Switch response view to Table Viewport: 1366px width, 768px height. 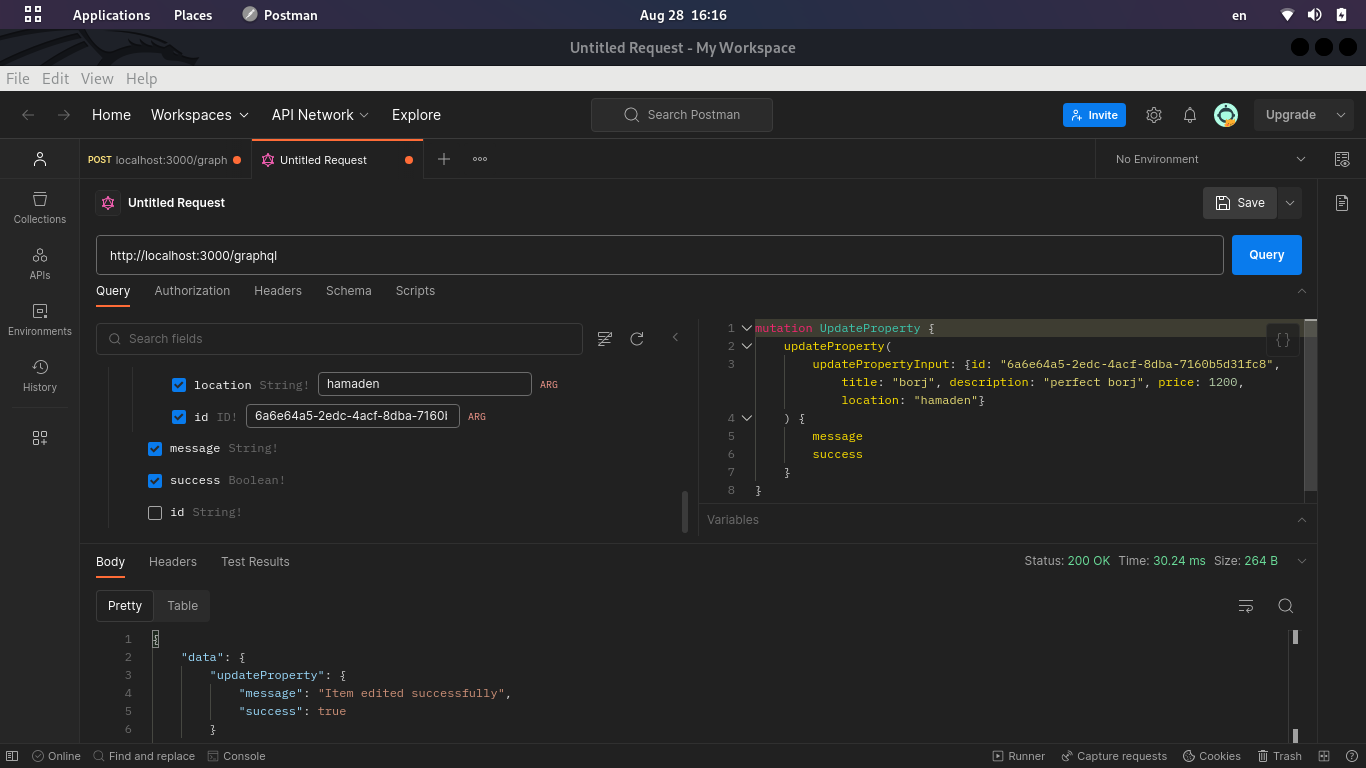point(182,606)
